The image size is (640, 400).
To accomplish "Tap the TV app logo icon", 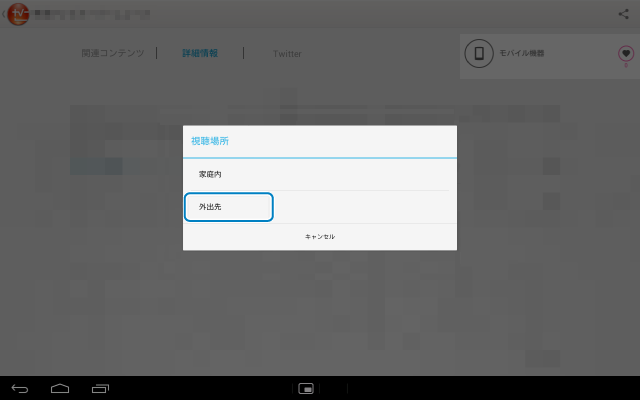I will 18,15.
